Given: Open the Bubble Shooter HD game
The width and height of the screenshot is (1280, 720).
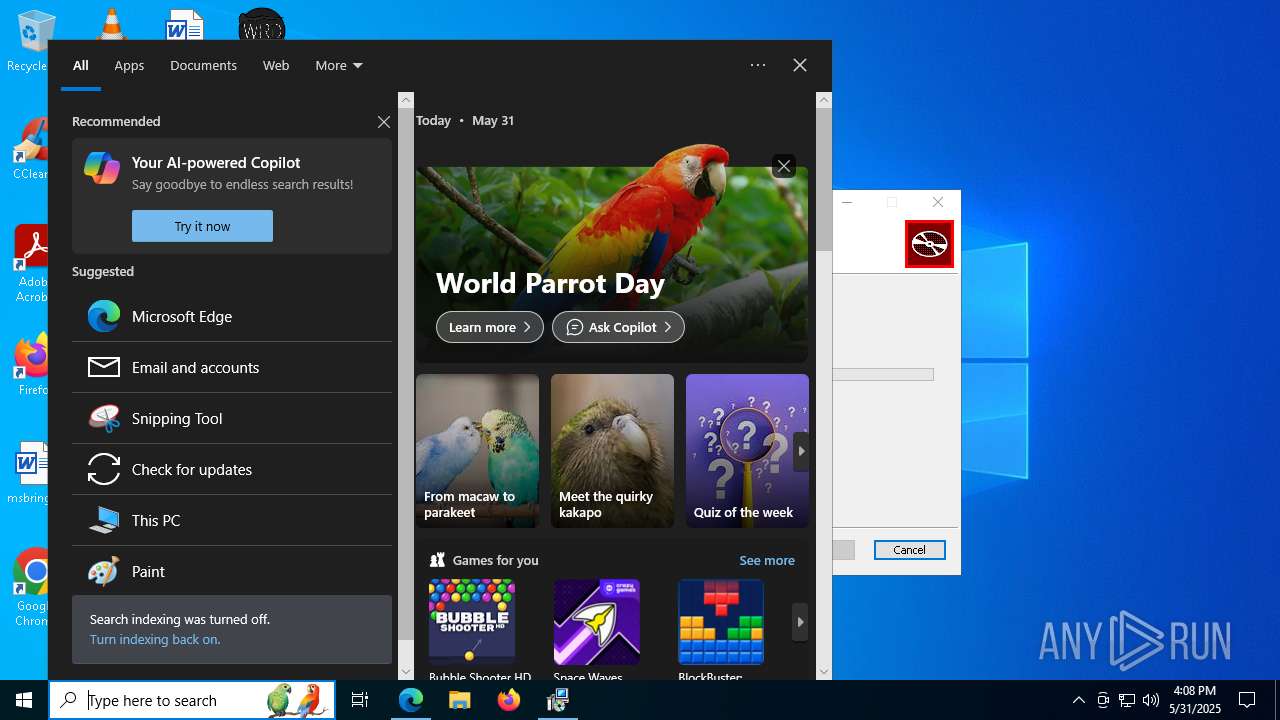Looking at the screenshot, I should click(x=472, y=622).
